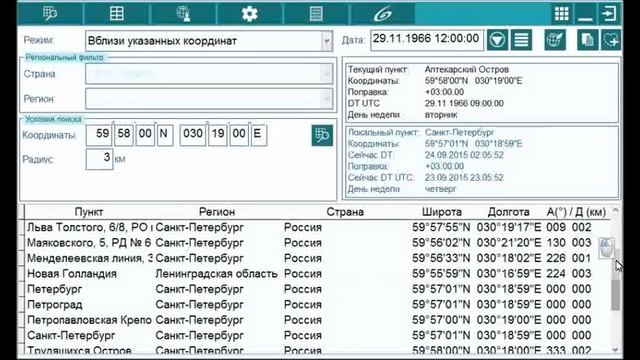Click the Радиус field with 3
The image size is (640, 360).
[100, 159]
